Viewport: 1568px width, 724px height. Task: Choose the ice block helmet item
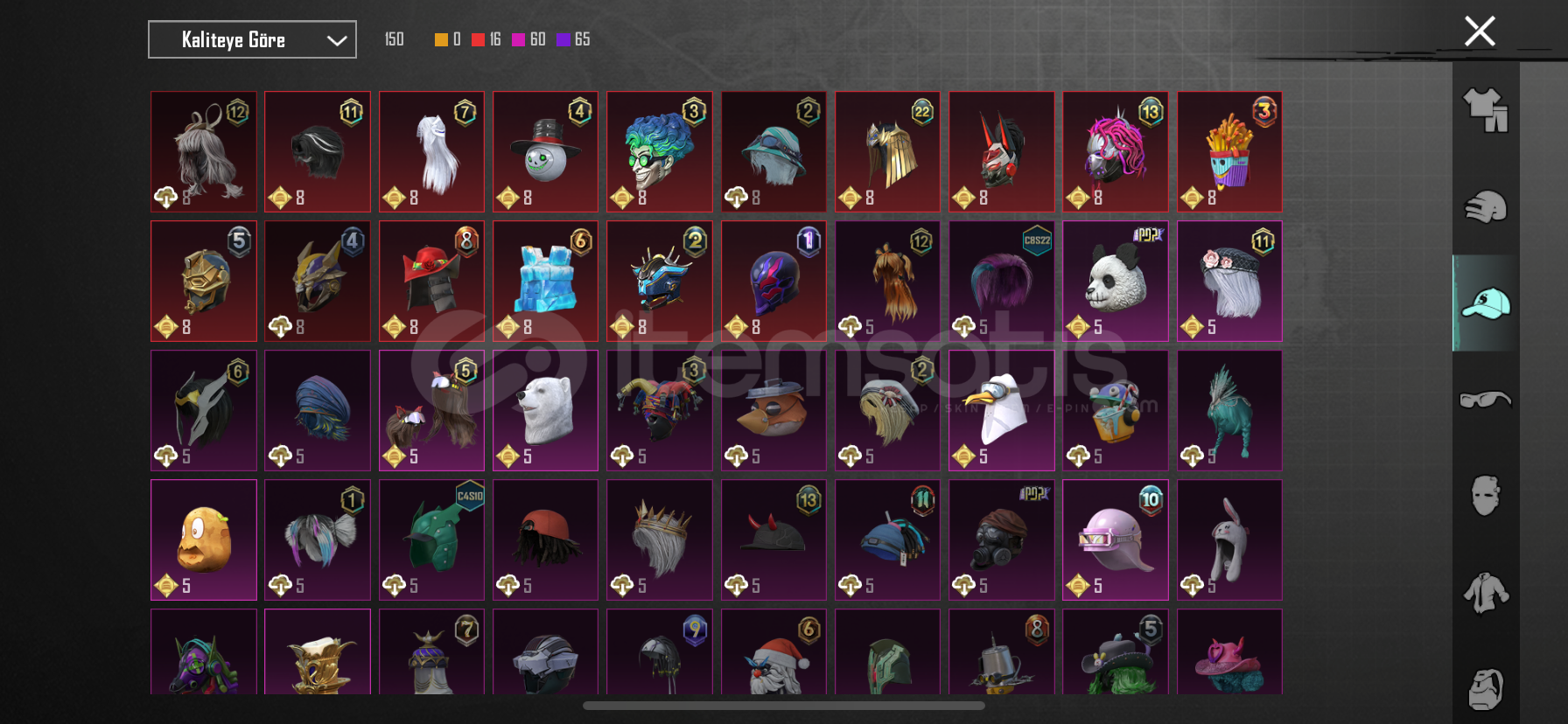pos(545,282)
